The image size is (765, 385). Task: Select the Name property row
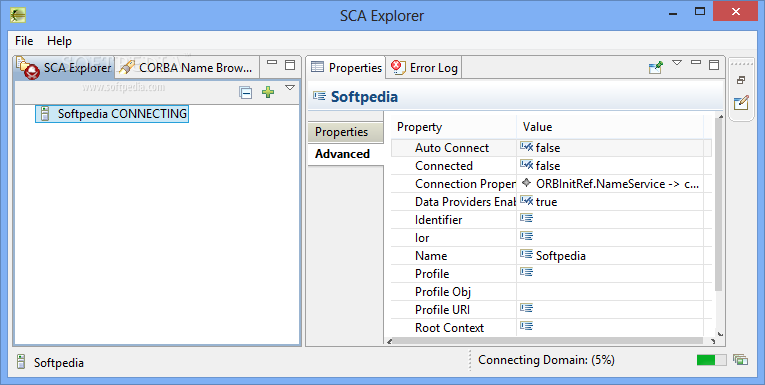tap(551, 256)
